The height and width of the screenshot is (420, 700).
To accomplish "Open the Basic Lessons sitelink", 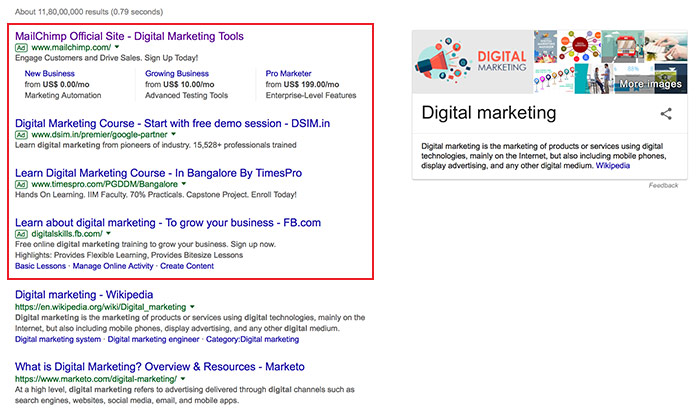I will [40, 266].
